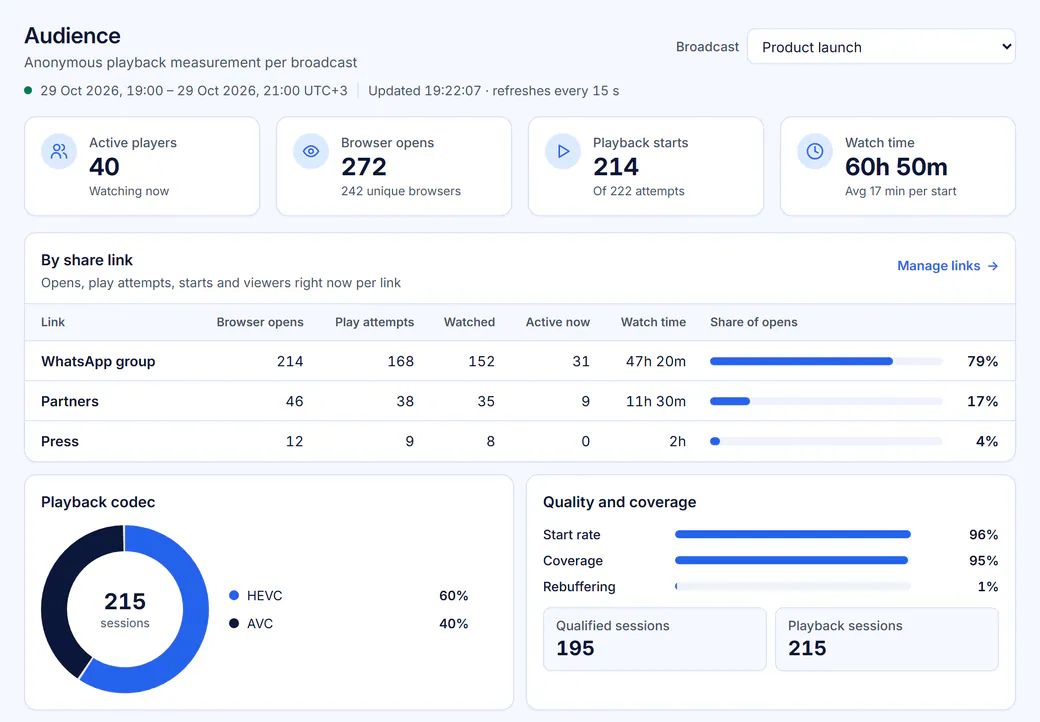Image resolution: width=1040 pixels, height=722 pixels.
Task: Click the Coverage progress bar
Action: pos(793,560)
